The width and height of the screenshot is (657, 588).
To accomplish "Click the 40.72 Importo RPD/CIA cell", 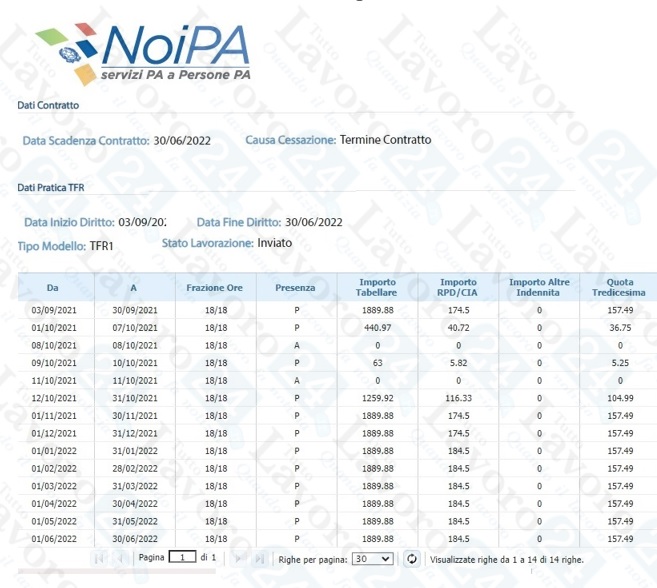I will [x=458, y=328].
